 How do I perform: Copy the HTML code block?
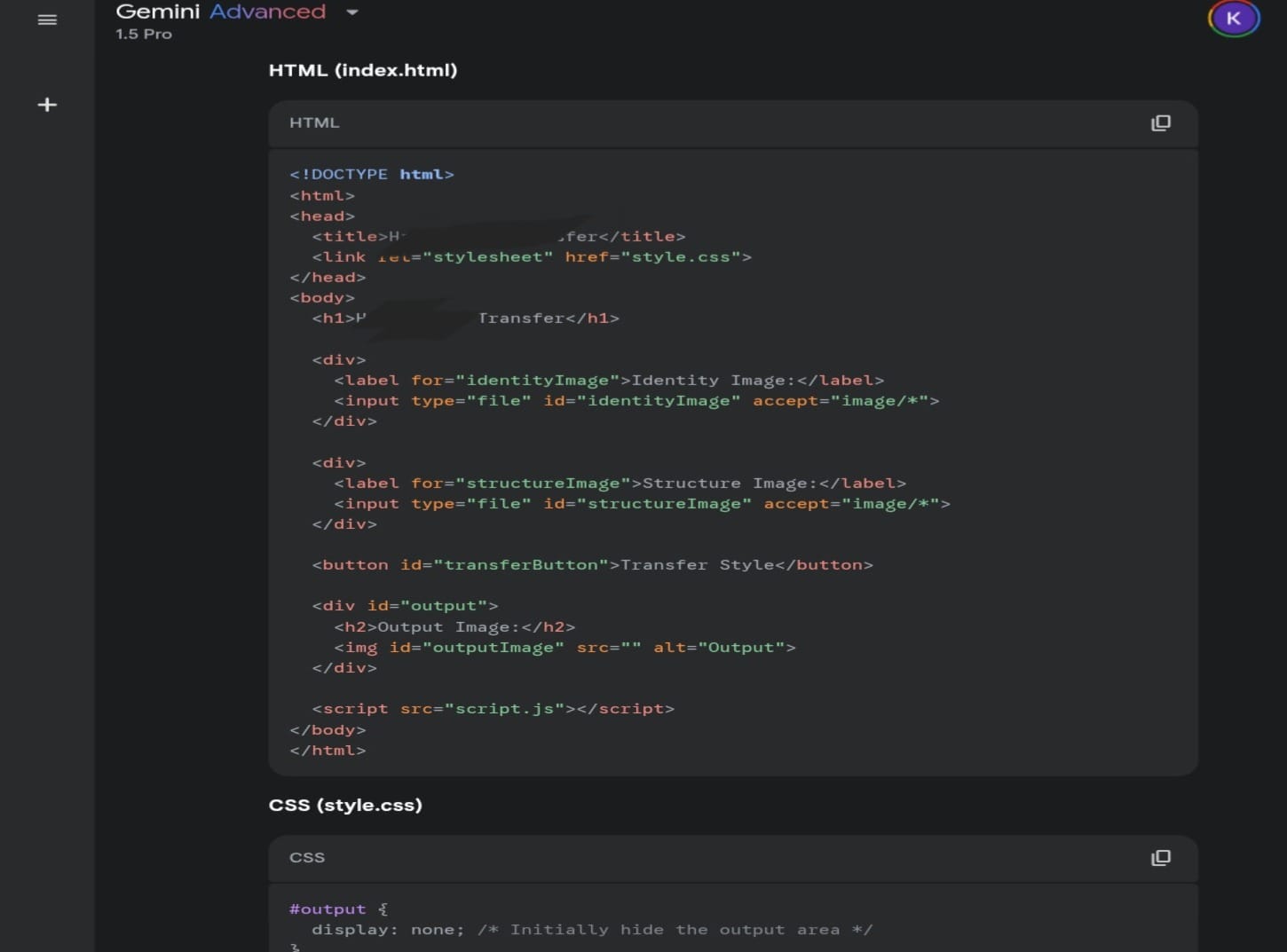[x=1160, y=123]
